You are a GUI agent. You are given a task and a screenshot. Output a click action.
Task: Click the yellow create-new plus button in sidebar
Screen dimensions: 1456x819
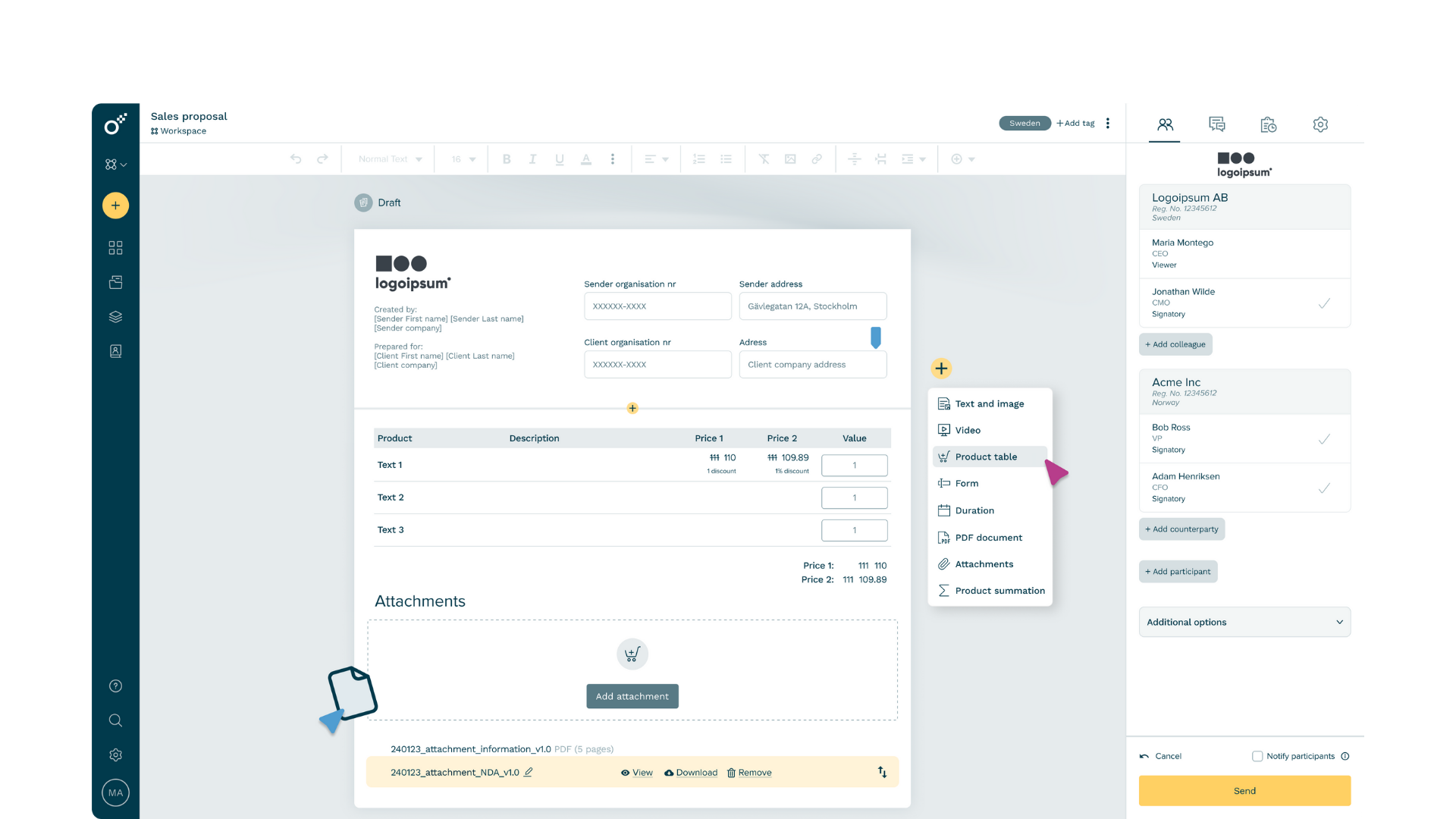pyautogui.click(x=115, y=206)
